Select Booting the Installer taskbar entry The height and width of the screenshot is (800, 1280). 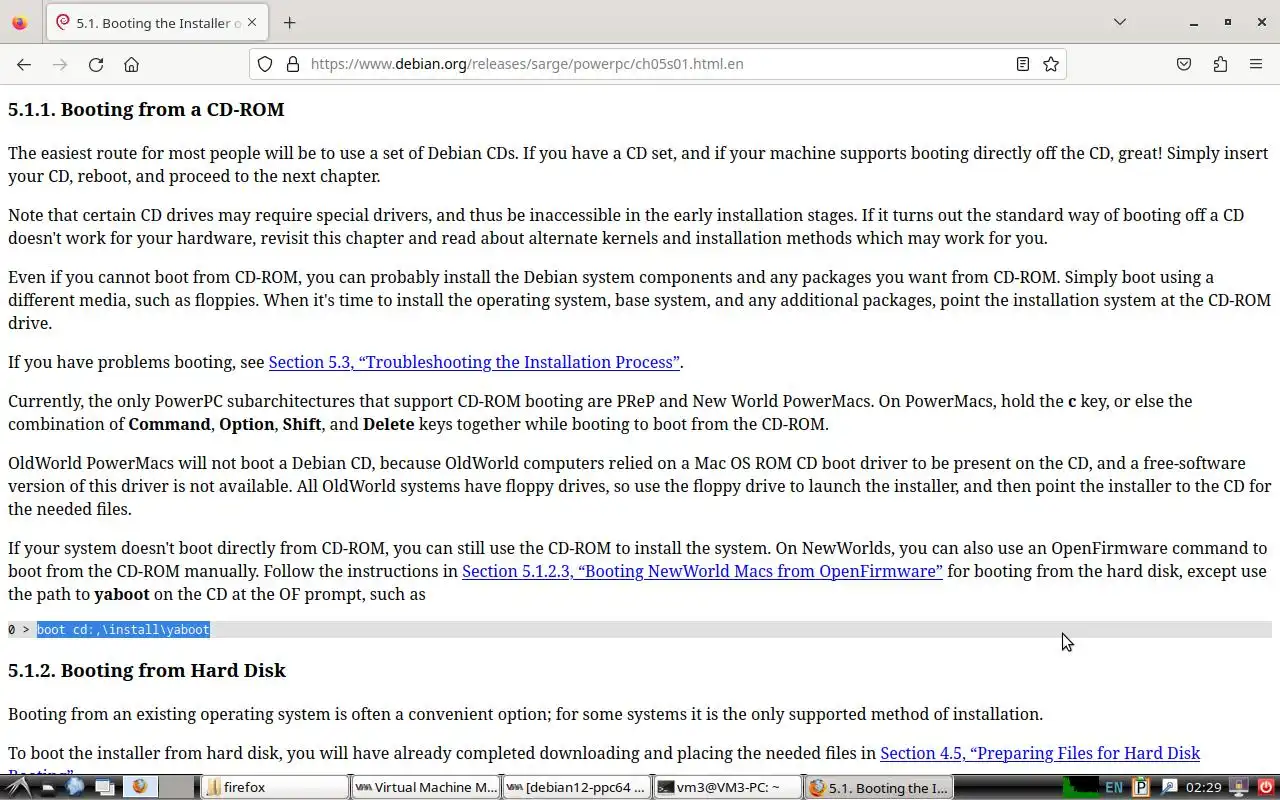(x=878, y=787)
